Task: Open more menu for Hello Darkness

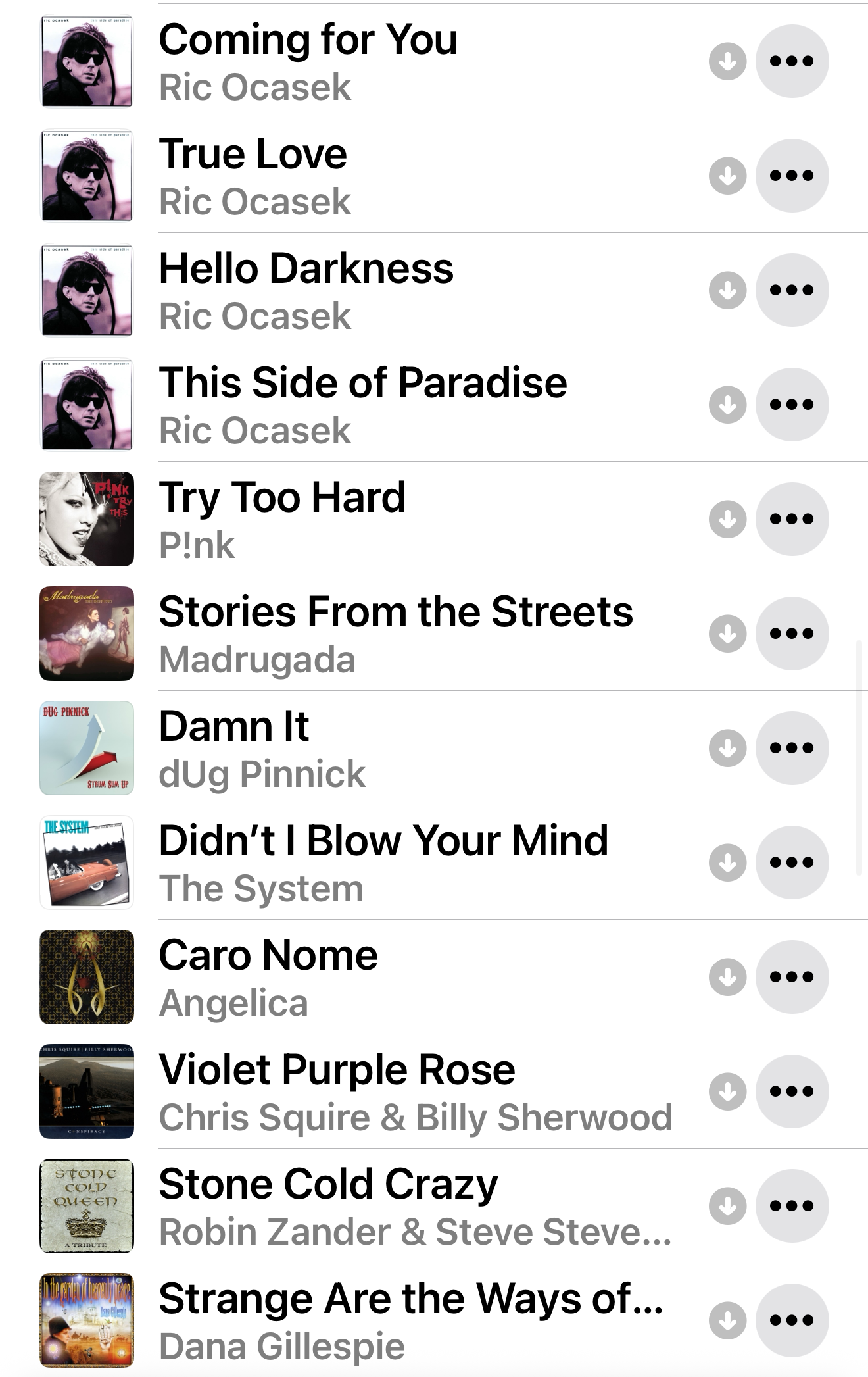Action: [x=792, y=290]
